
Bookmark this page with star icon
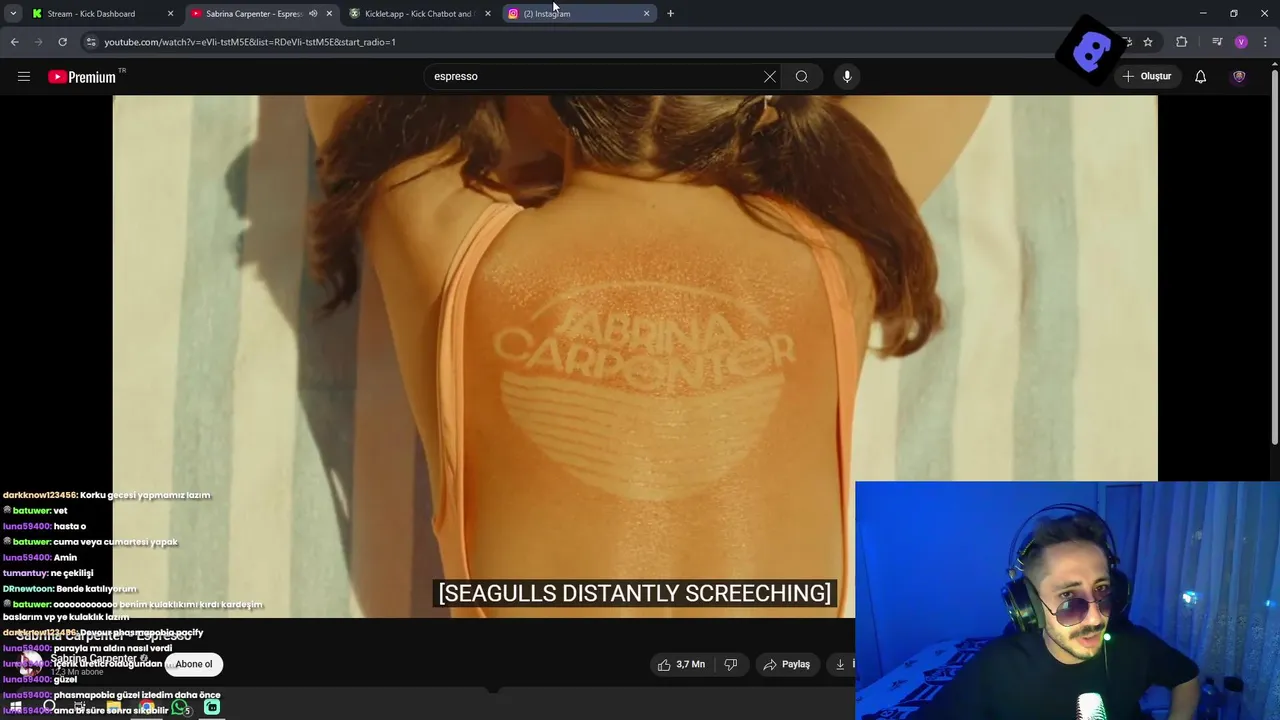point(1148,42)
